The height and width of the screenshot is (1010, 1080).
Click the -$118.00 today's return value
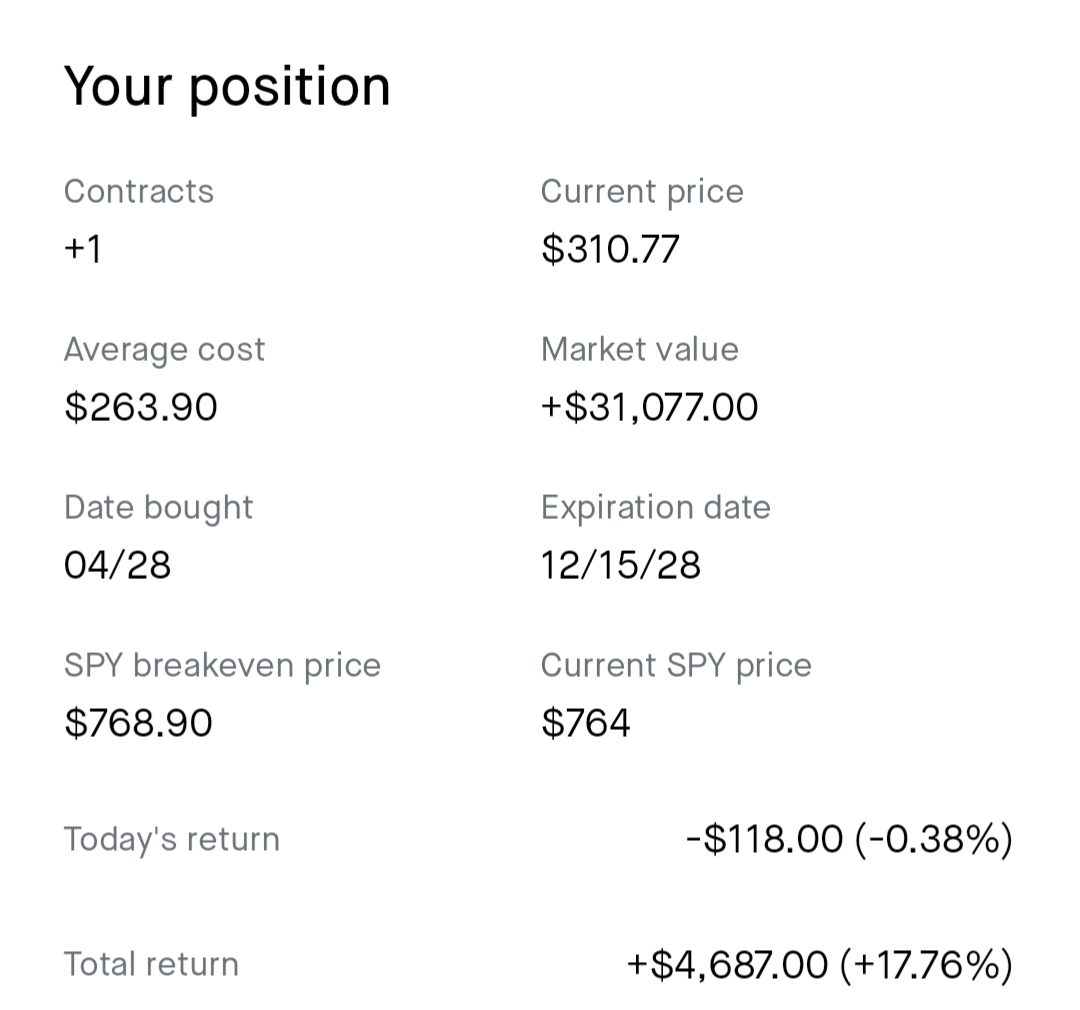765,839
